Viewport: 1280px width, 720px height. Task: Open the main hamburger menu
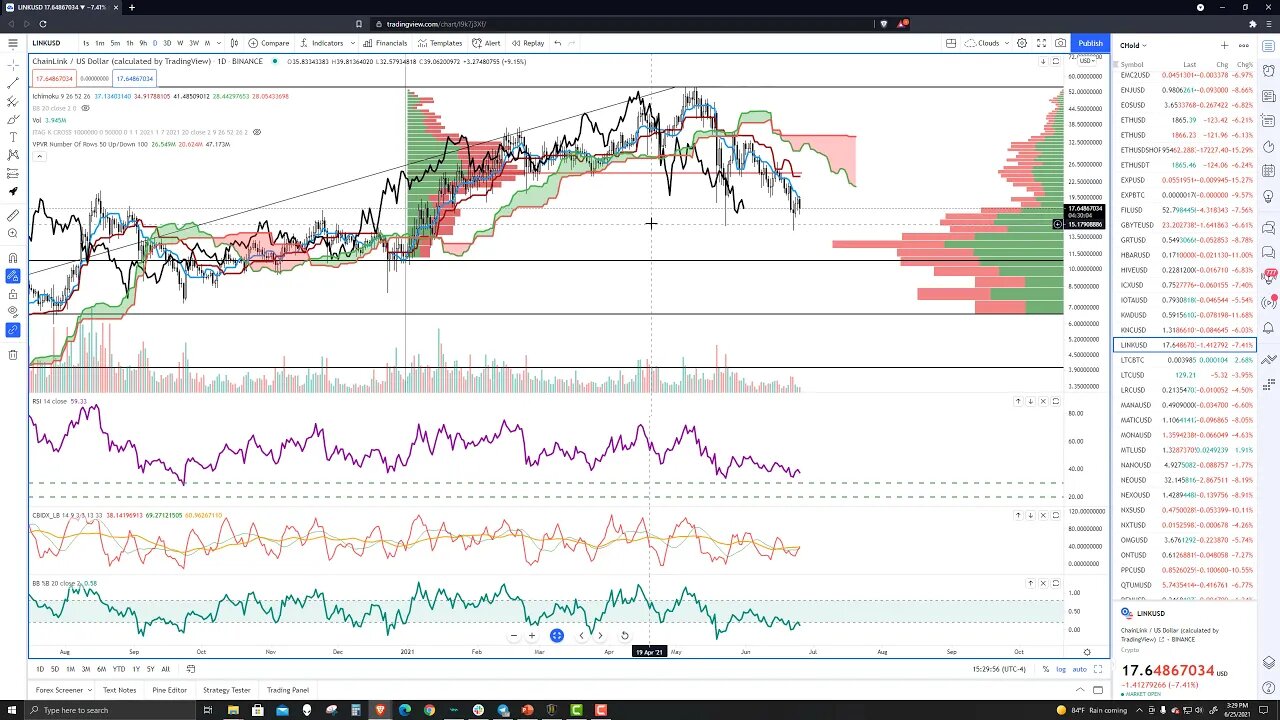(x=13, y=43)
